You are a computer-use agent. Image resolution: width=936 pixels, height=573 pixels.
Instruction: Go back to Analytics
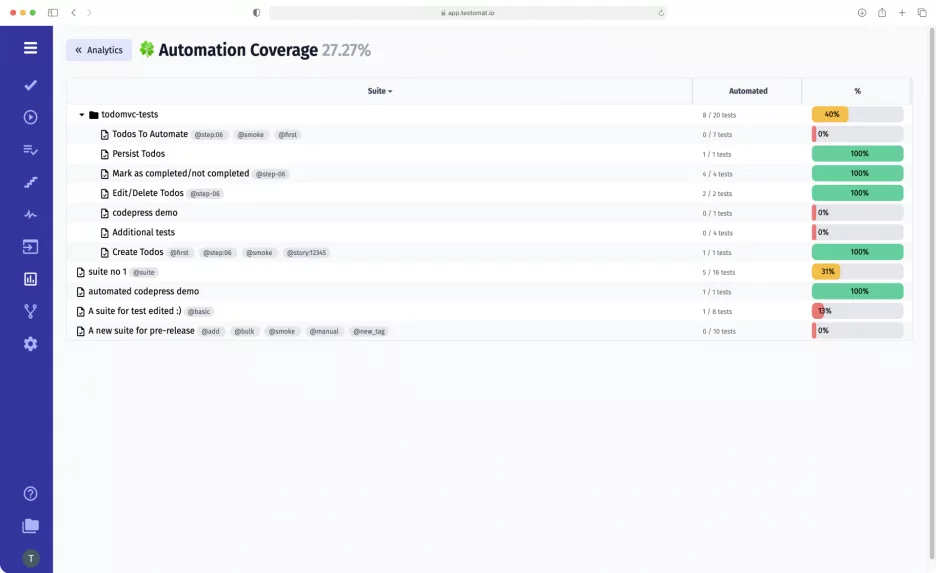click(x=99, y=50)
